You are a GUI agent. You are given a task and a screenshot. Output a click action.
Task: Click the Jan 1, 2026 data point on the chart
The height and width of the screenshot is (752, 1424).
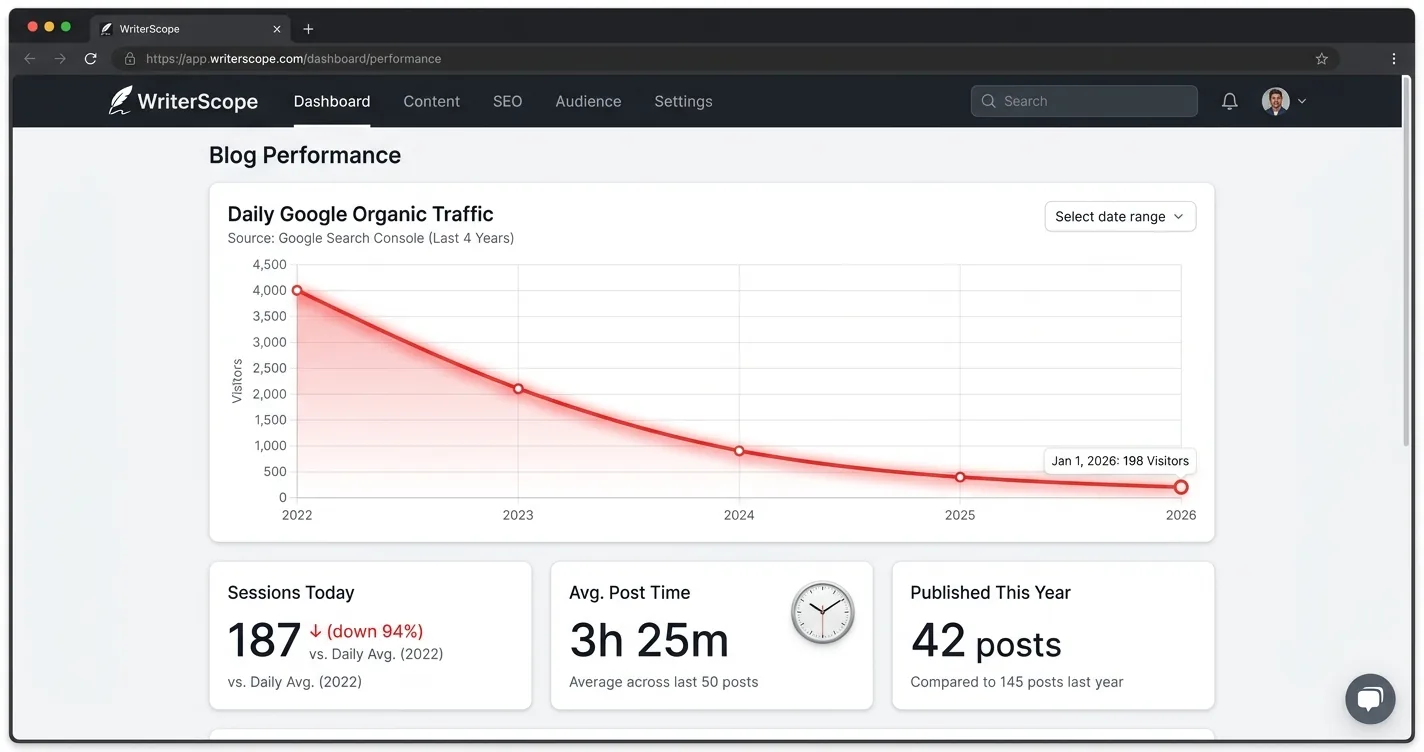click(1181, 486)
